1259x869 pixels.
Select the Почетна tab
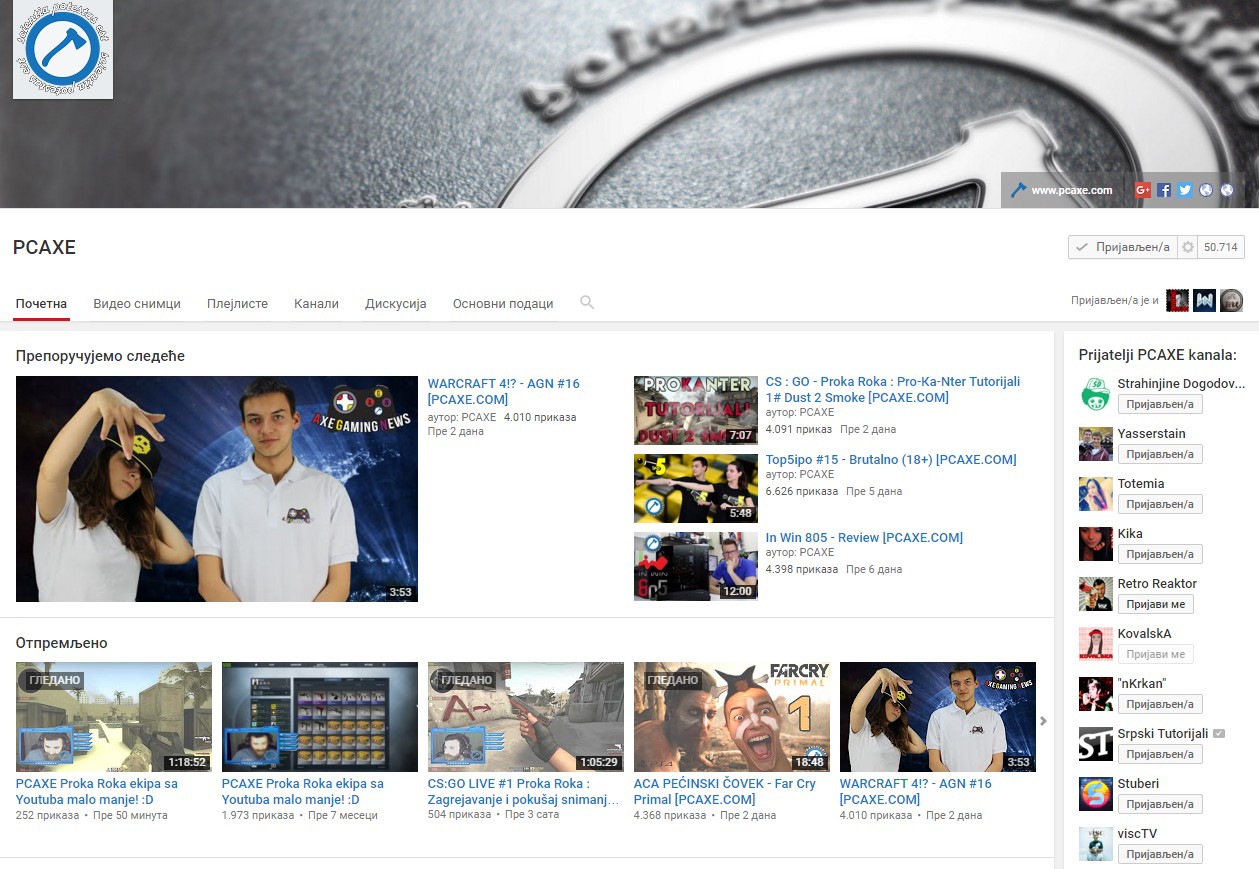[x=41, y=303]
